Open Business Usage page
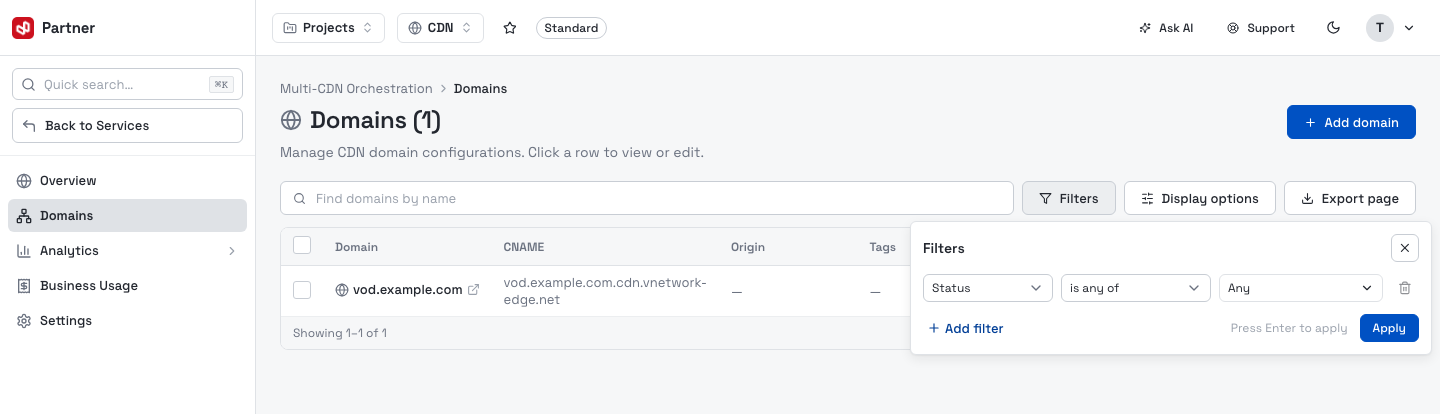 click(127, 286)
